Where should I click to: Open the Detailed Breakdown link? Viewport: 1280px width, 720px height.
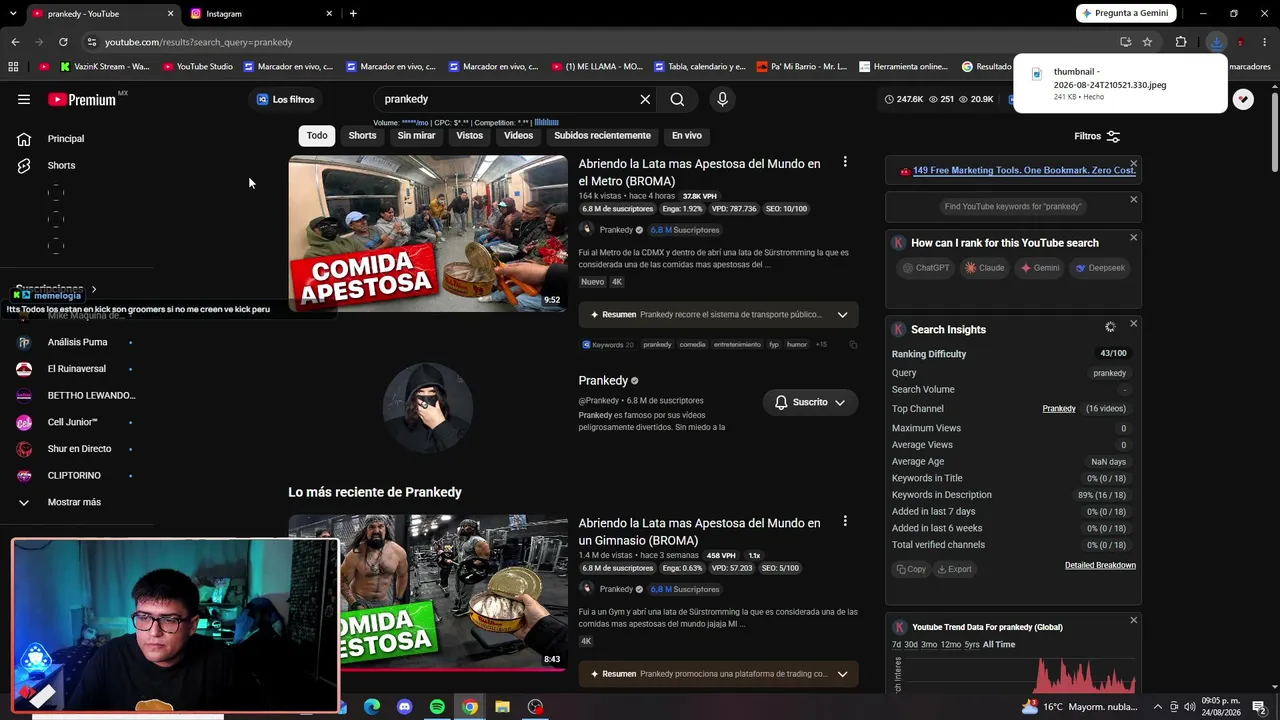pyautogui.click(x=1100, y=565)
